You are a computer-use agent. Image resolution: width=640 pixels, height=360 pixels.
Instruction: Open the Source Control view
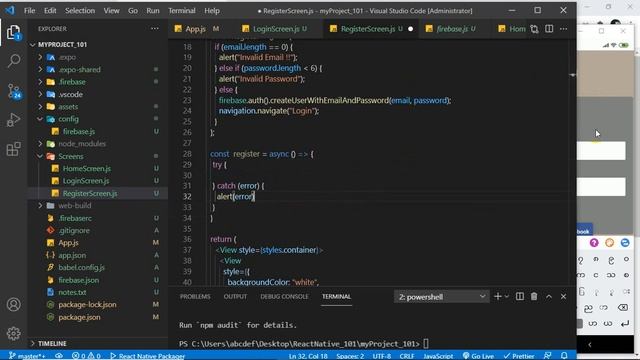click(13, 91)
